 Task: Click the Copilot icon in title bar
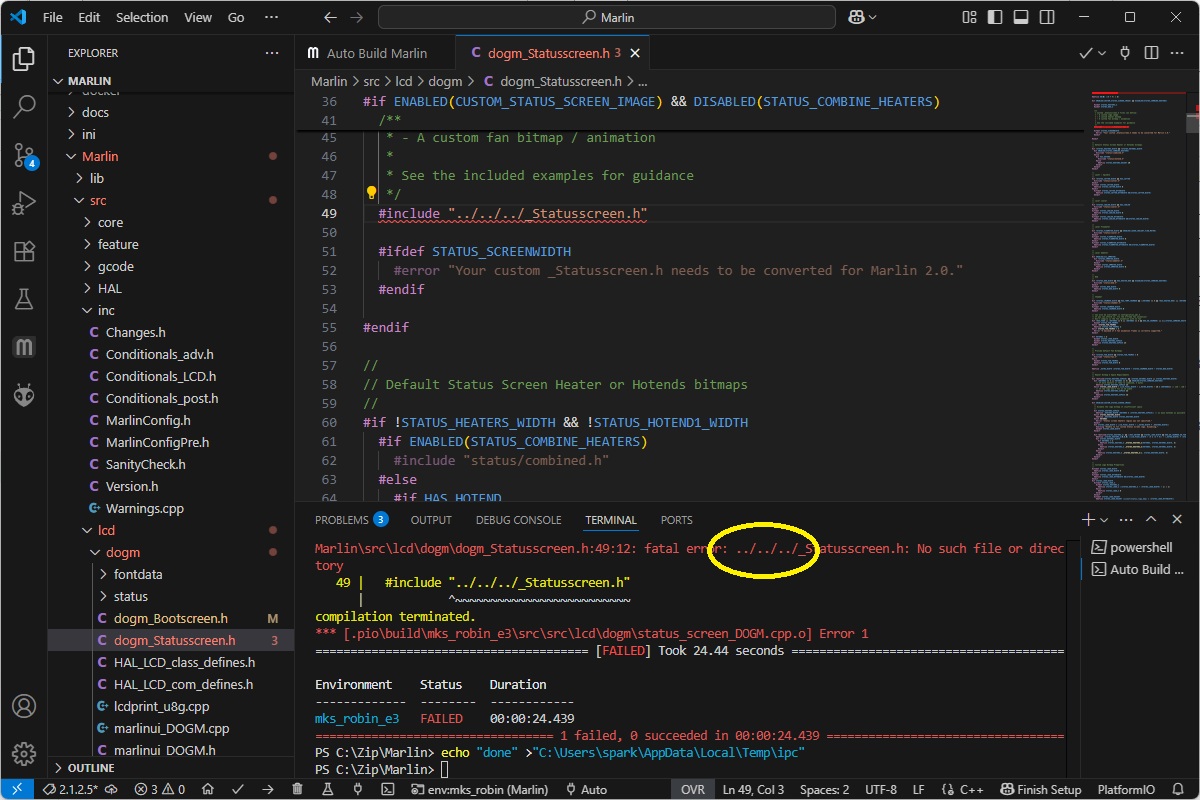(856, 17)
